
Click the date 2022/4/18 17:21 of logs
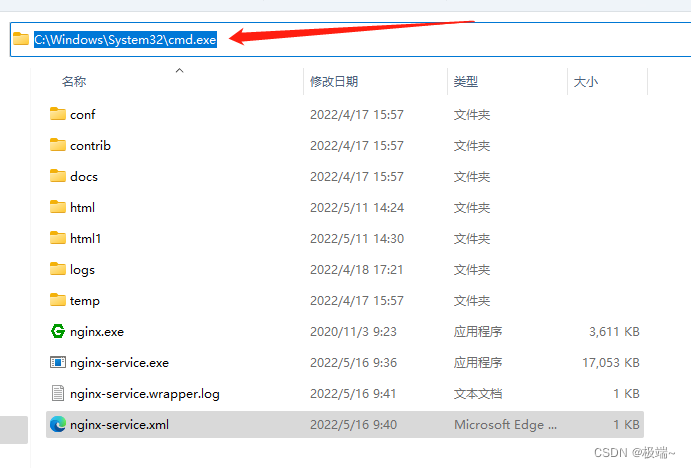[x=357, y=270]
